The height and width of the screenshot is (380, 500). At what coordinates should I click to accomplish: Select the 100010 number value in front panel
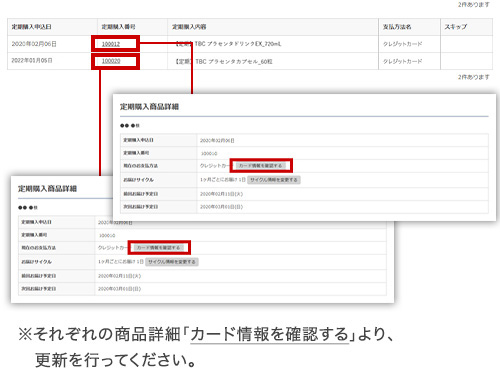click(209, 154)
